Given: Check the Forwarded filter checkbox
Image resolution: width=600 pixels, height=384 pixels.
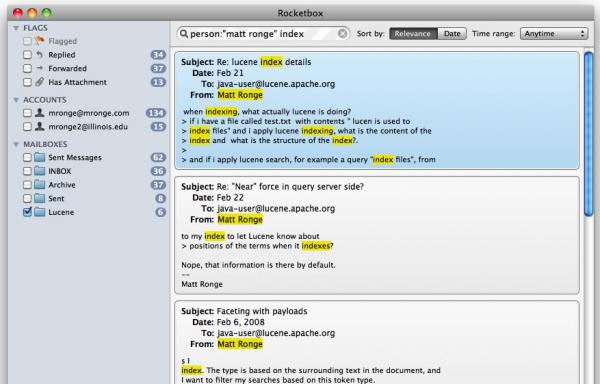Looking at the screenshot, I should [x=27, y=68].
